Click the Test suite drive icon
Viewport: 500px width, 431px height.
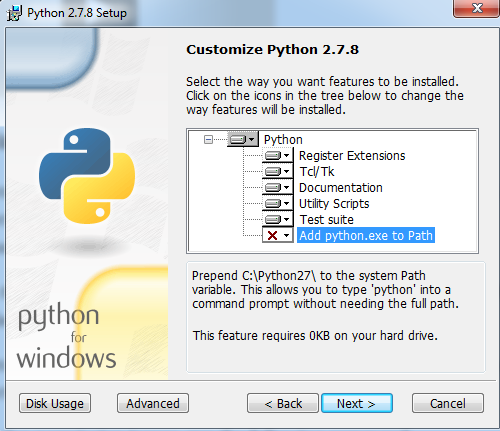click(273, 219)
